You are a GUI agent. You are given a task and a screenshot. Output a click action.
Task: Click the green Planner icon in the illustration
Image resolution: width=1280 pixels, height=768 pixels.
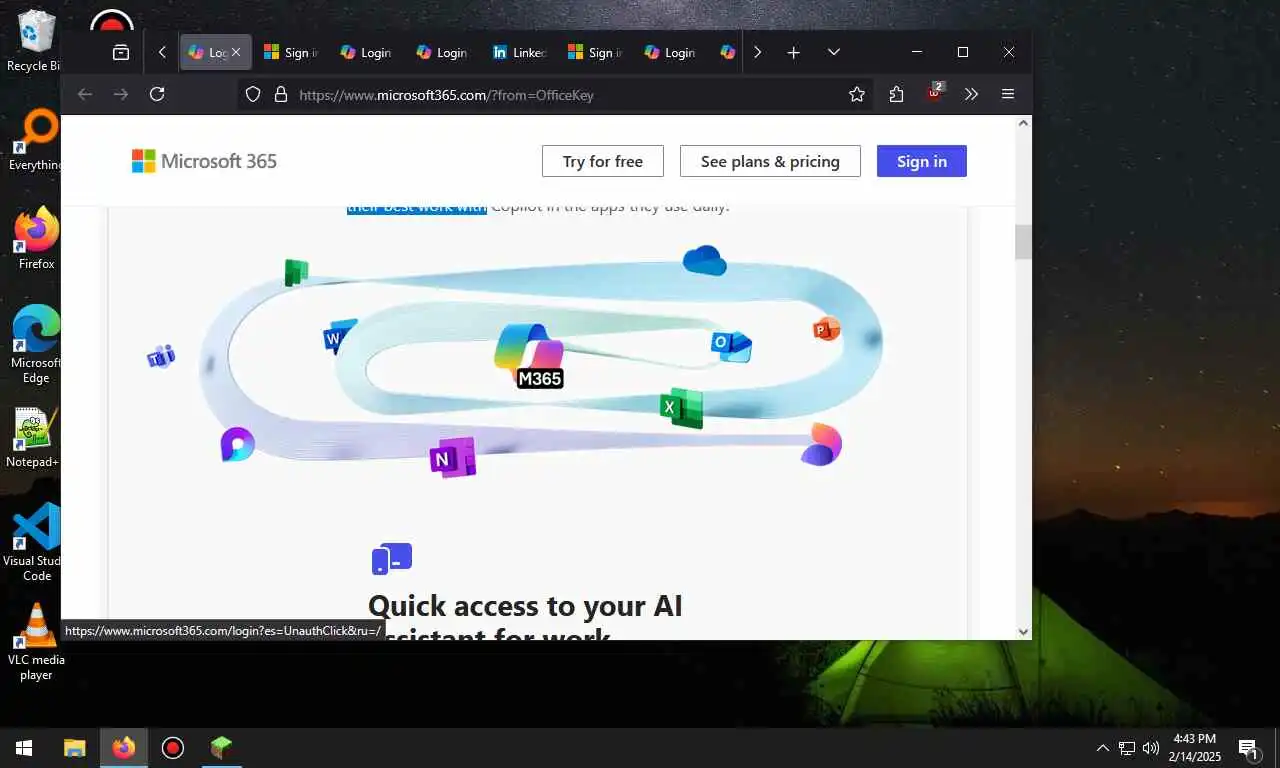click(x=296, y=272)
